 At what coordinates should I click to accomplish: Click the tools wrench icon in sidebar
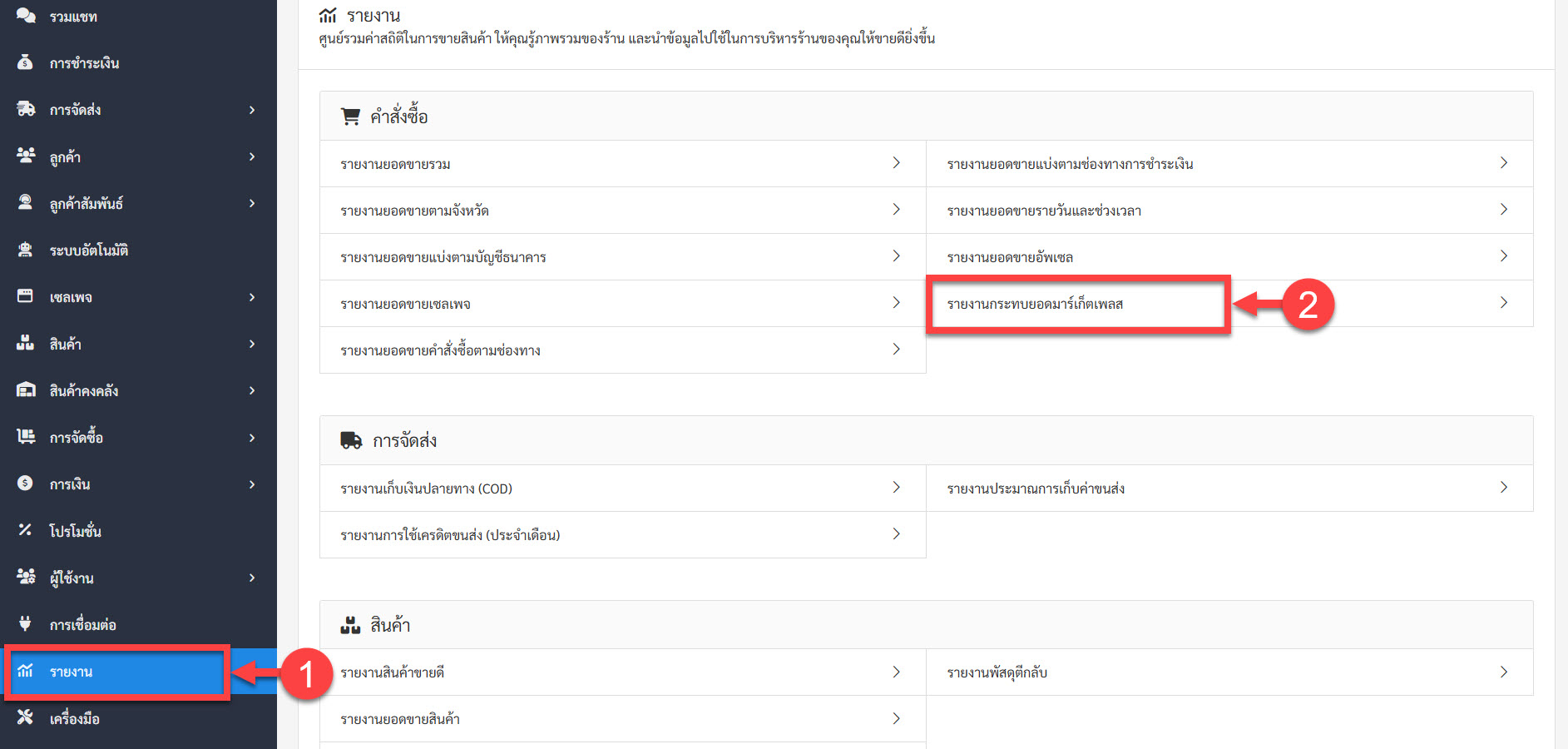(x=25, y=717)
